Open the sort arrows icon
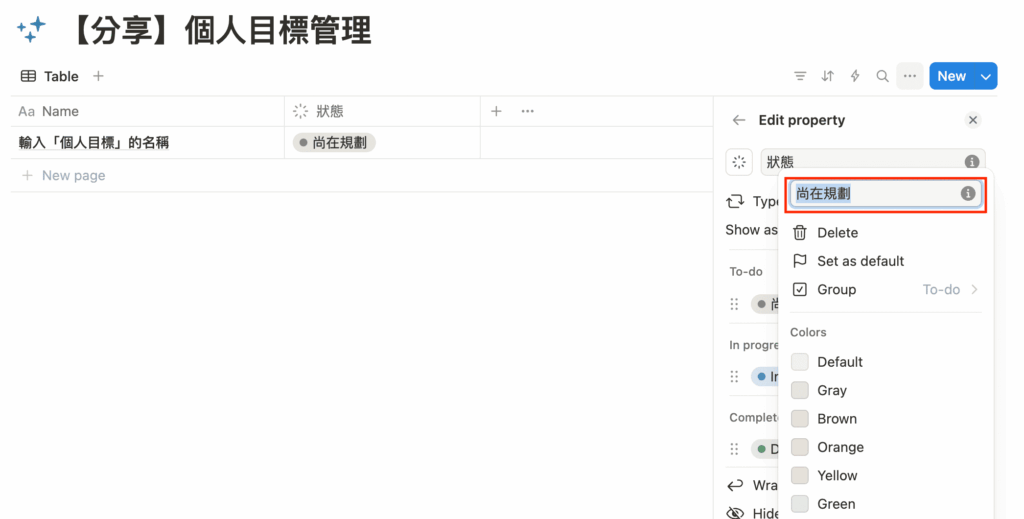 pyautogui.click(x=827, y=76)
